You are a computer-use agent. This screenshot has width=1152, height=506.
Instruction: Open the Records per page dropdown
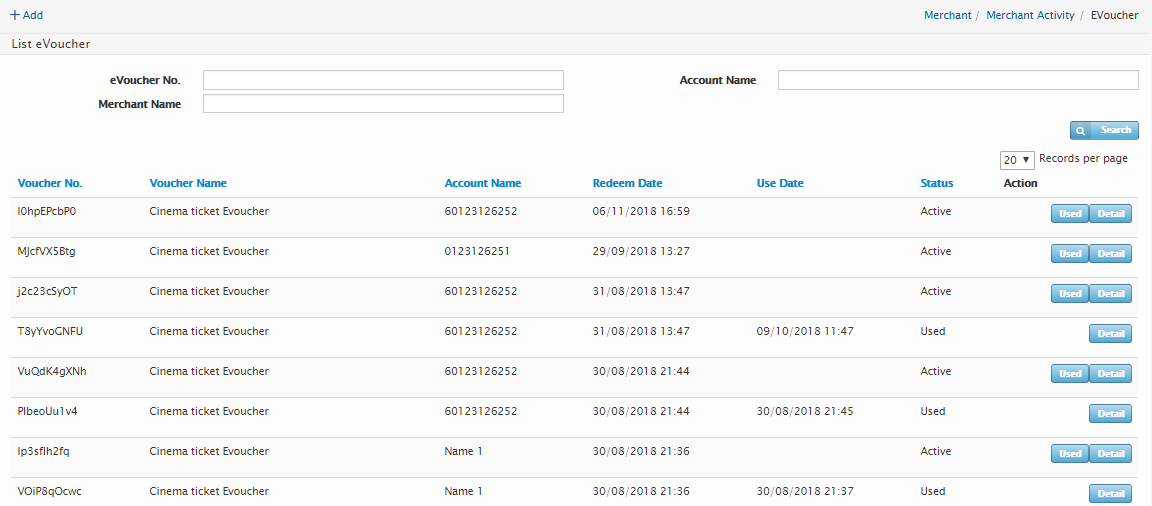[x=1016, y=160]
